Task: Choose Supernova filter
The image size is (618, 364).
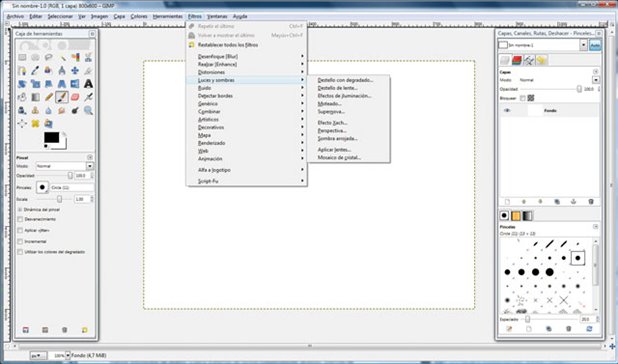Action: (331, 111)
